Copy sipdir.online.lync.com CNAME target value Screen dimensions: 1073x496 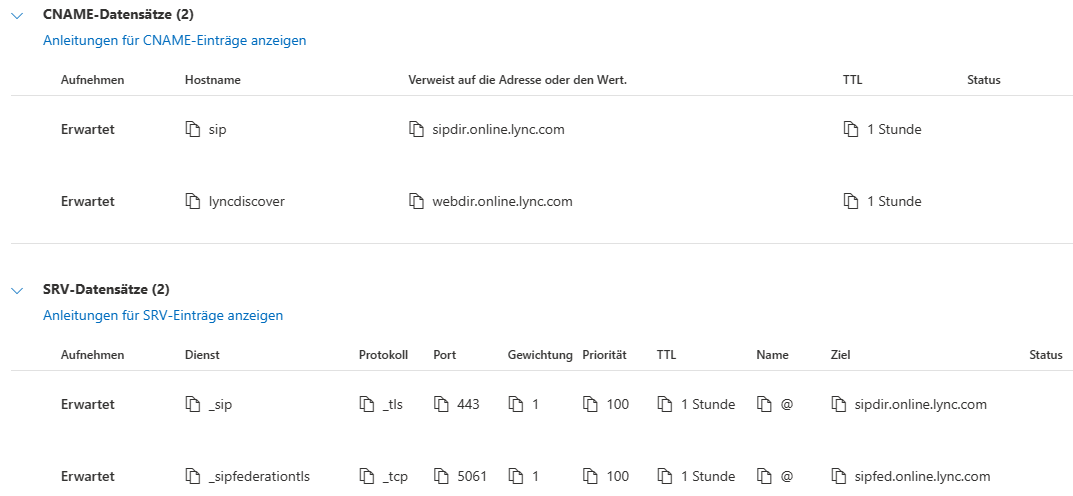click(417, 130)
